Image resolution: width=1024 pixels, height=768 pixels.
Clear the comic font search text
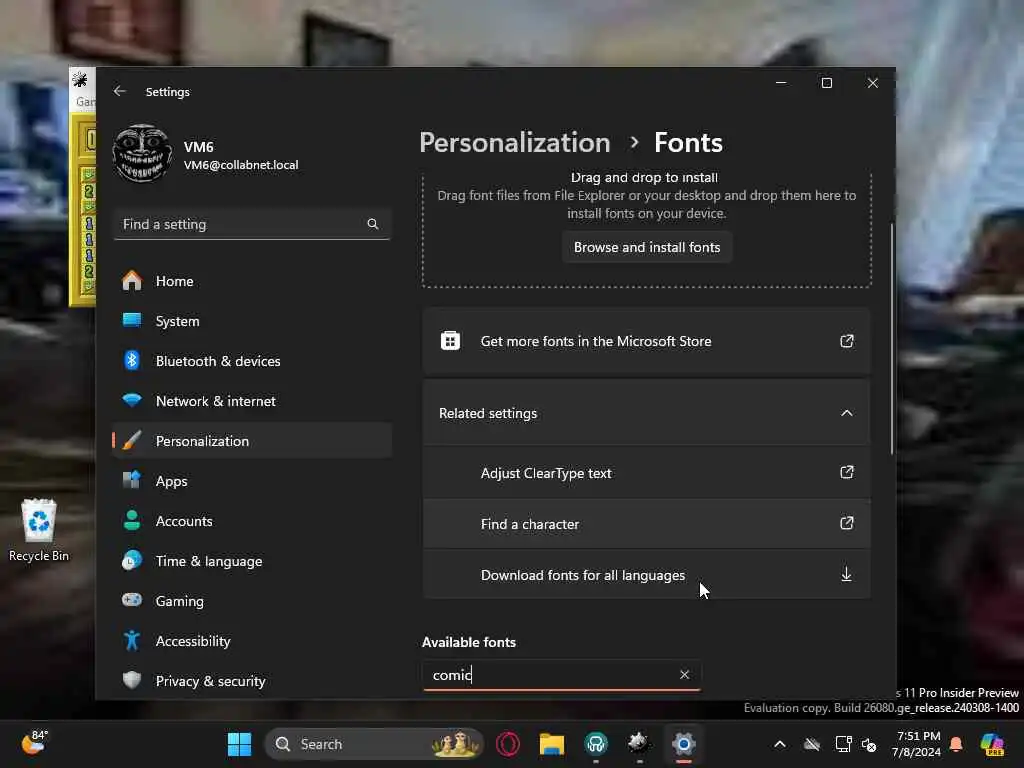[684, 675]
